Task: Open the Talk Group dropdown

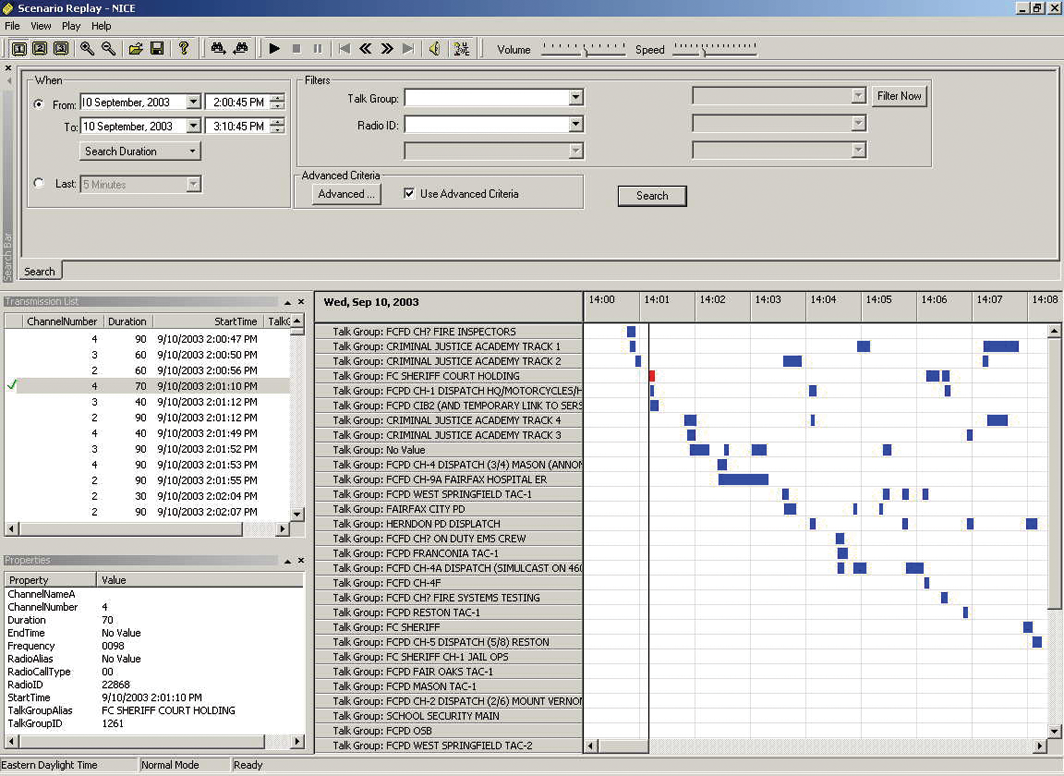Action: (575, 98)
